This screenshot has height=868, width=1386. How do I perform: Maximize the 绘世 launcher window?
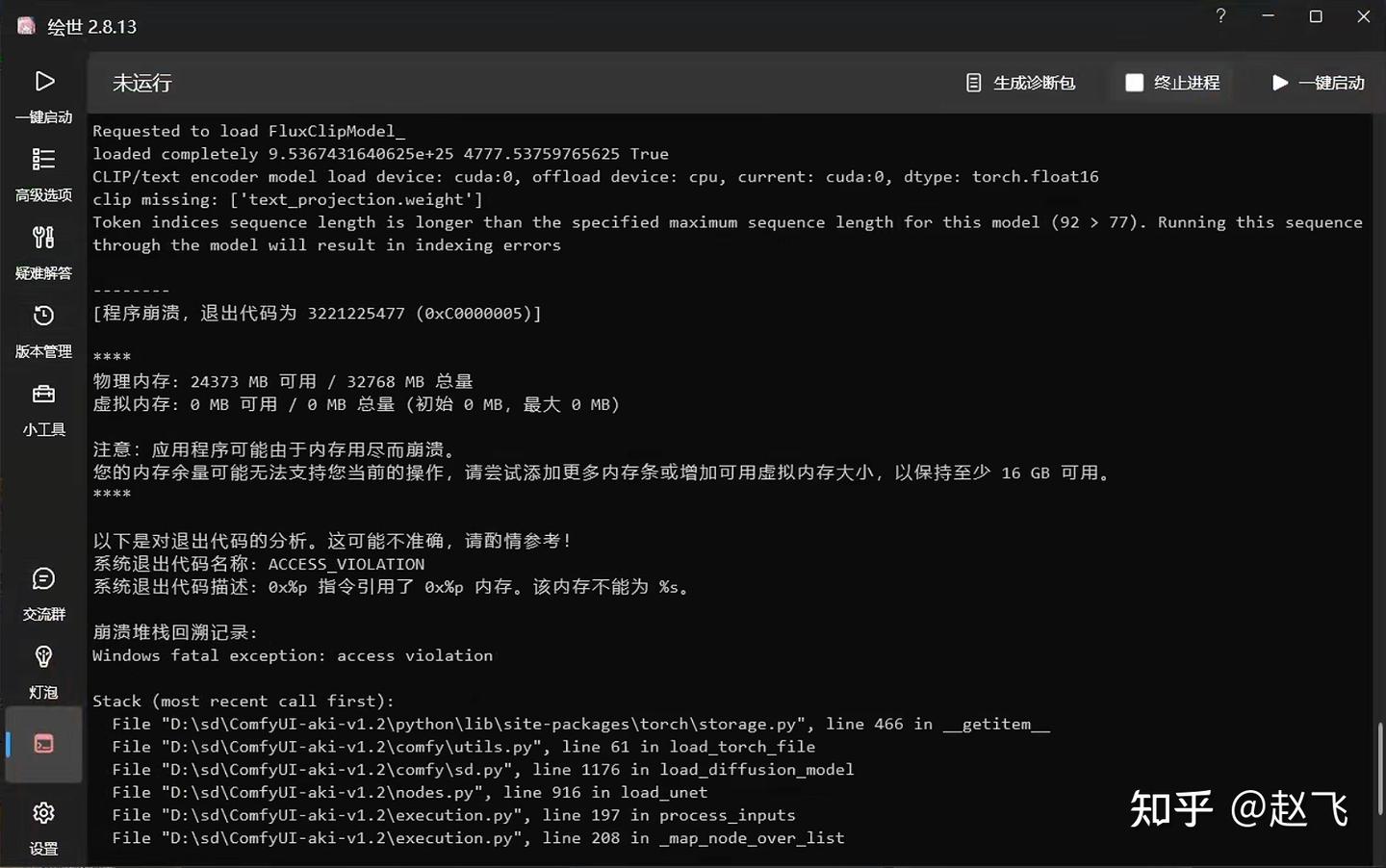[1316, 16]
